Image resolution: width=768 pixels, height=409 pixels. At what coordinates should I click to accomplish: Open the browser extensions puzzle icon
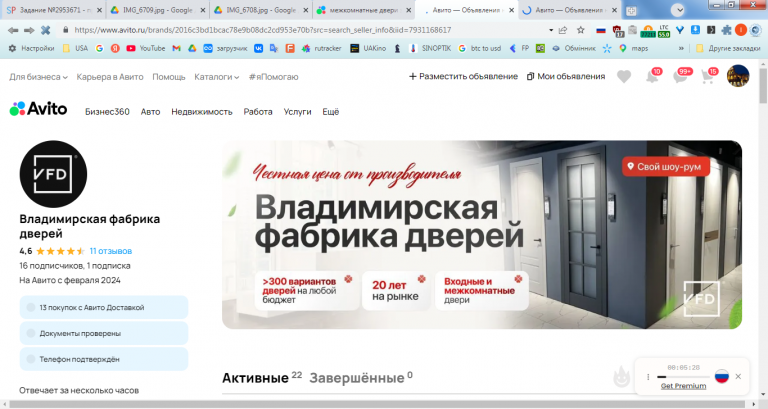726,30
